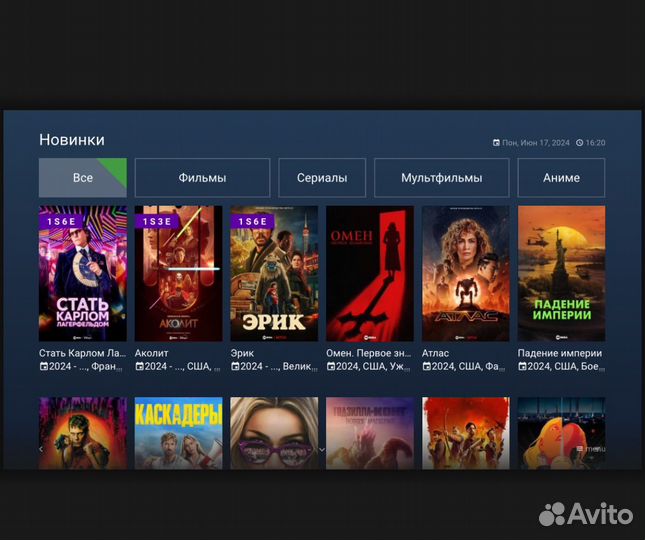Click the title text "Падение империи"
Image resolution: width=645 pixels, height=540 pixels.
tap(560, 353)
